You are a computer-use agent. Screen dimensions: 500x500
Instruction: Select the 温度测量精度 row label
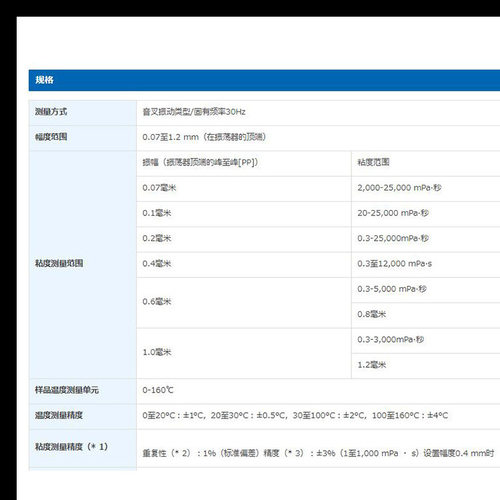coord(59,415)
